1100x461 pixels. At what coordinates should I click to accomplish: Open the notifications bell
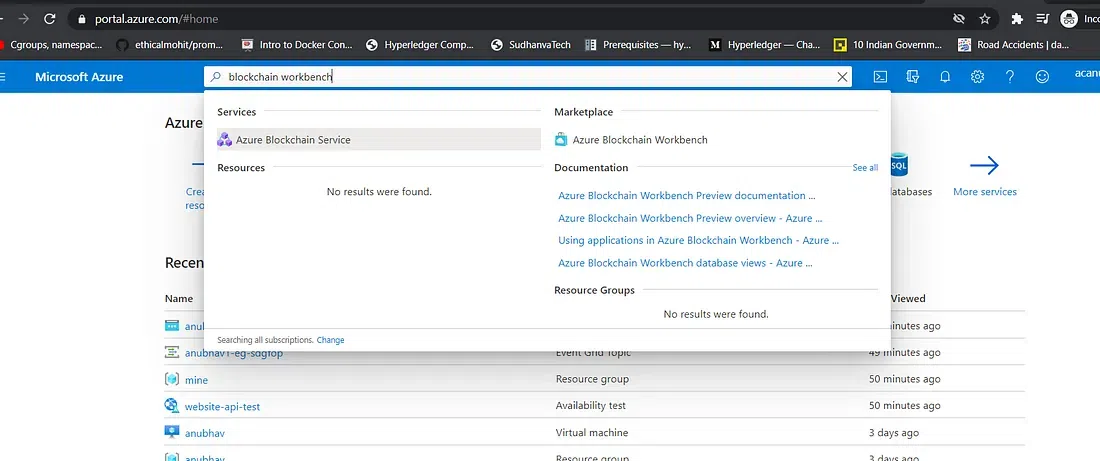coord(945,77)
